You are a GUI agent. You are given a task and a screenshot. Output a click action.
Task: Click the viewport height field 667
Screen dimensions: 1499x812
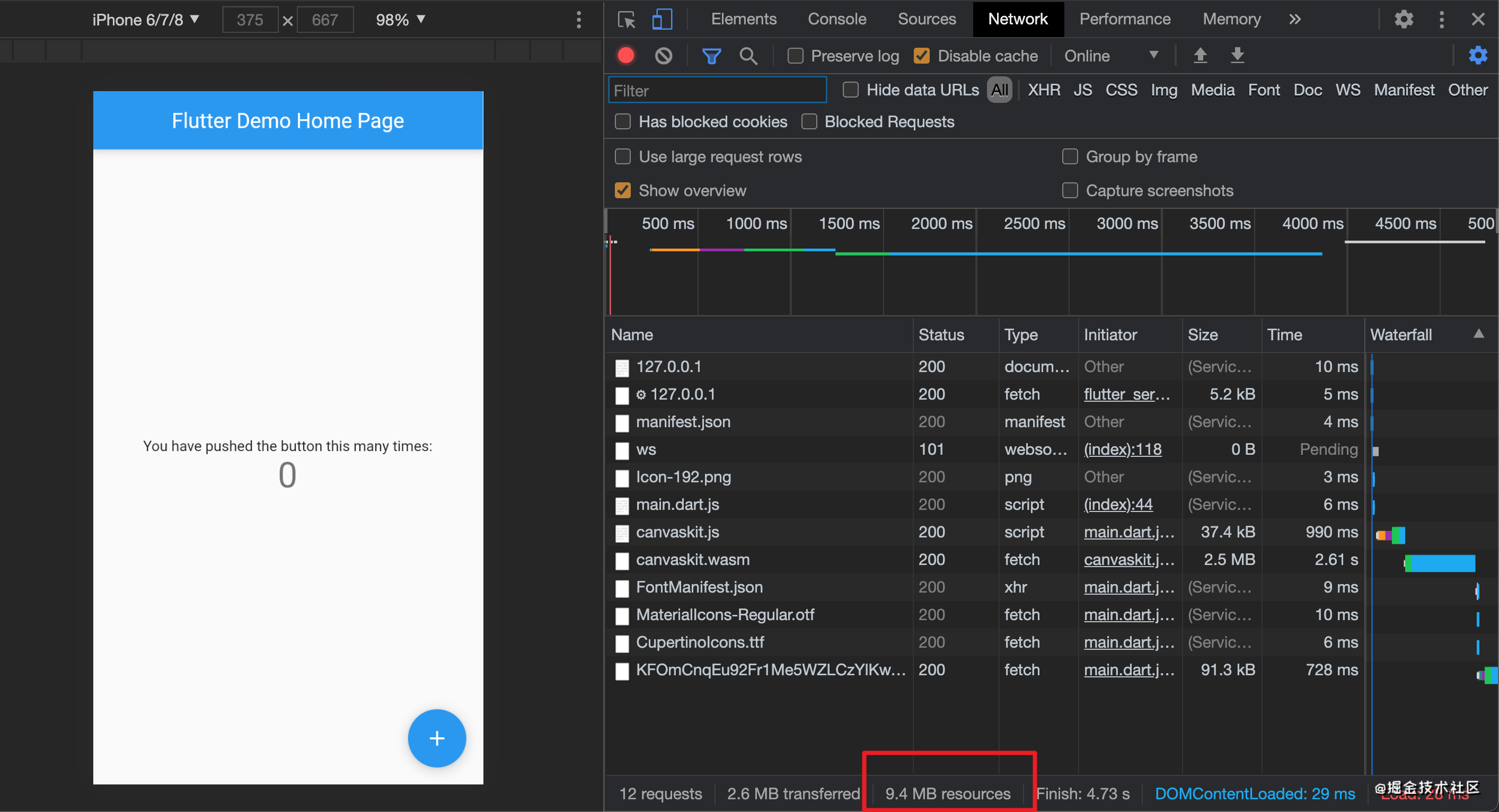point(325,20)
